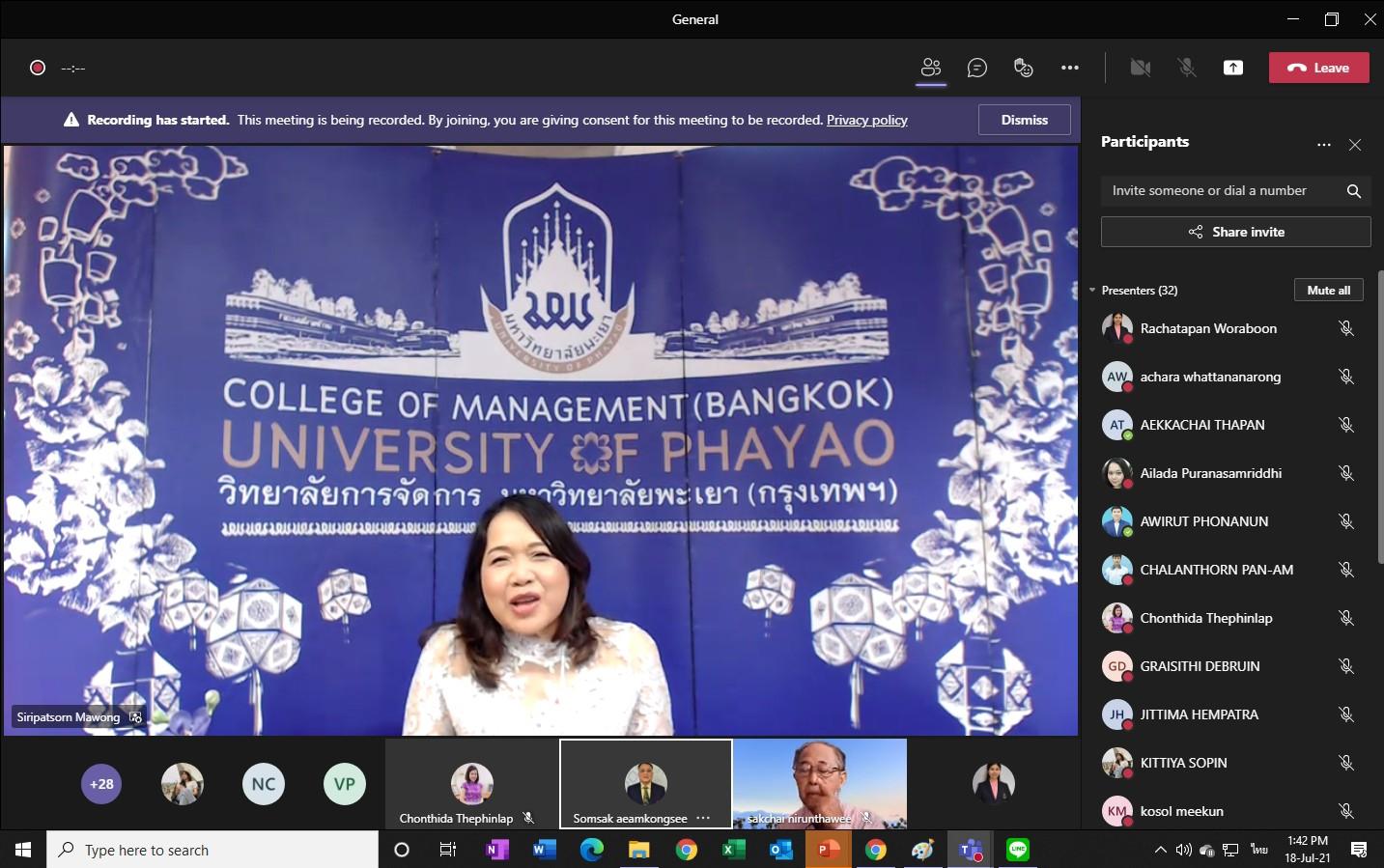Open LINE app from the taskbar

pyautogui.click(x=1018, y=850)
